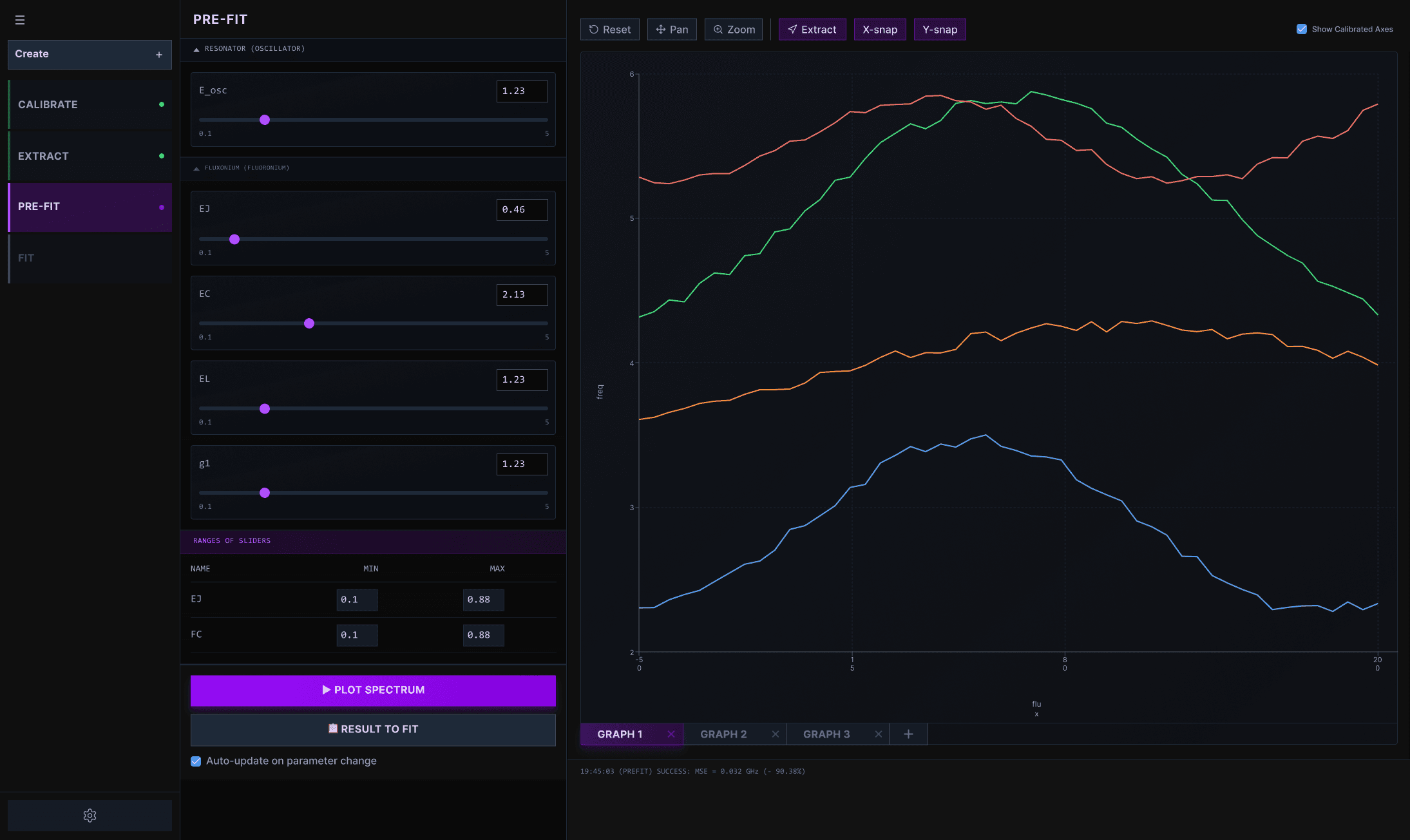The height and width of the screenshot is (840, 1410).
Task: Expand the Ranges of Sliders header
Action: [x=232, y=541]
